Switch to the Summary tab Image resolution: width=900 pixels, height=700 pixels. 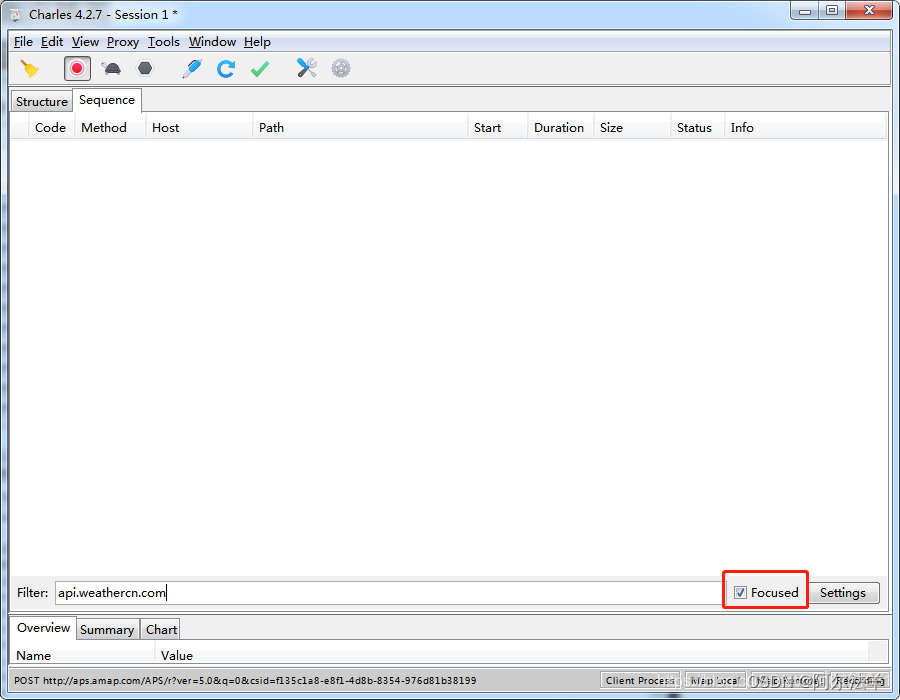pyautogui.click(x=107, y=629)
